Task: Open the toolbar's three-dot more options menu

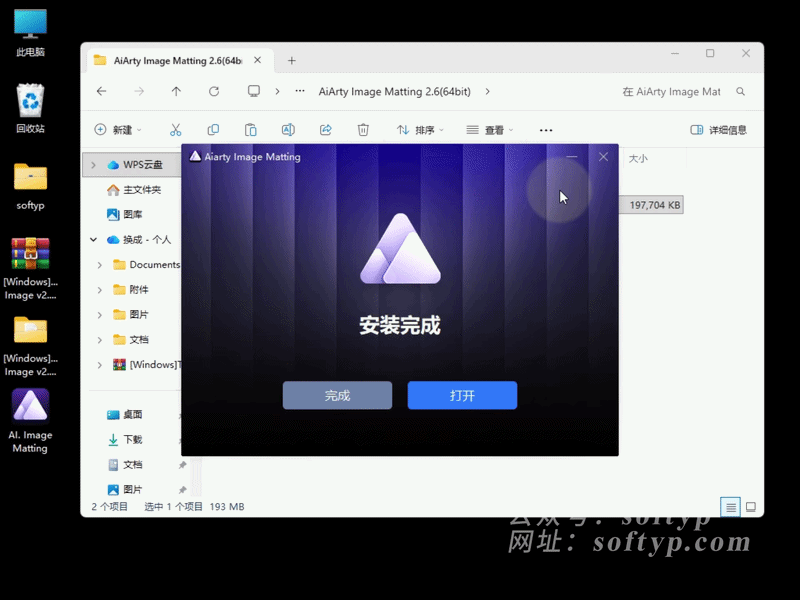Action: tap(546, 130)
